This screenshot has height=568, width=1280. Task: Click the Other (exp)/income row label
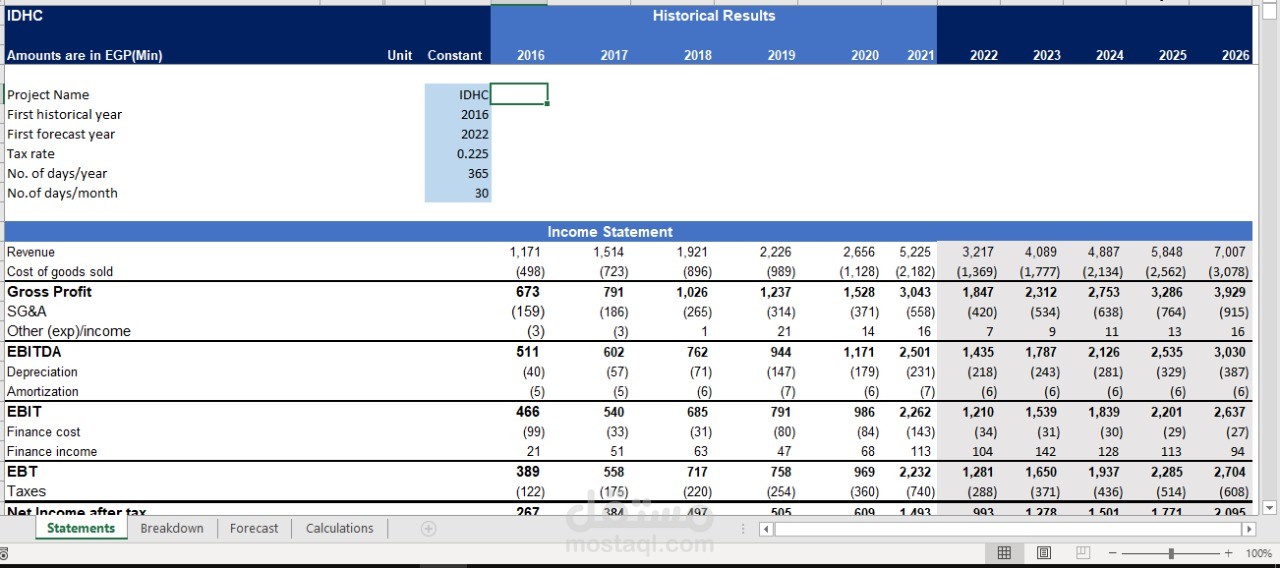[68, 331]
